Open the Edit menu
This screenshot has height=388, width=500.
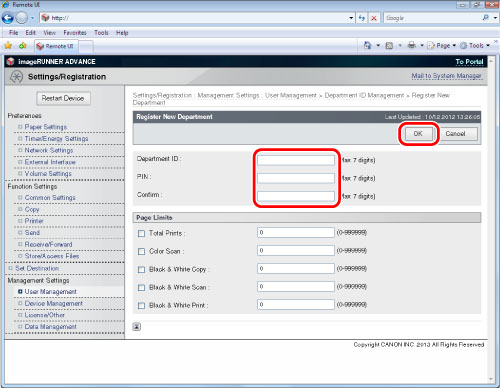pos(30,33)
